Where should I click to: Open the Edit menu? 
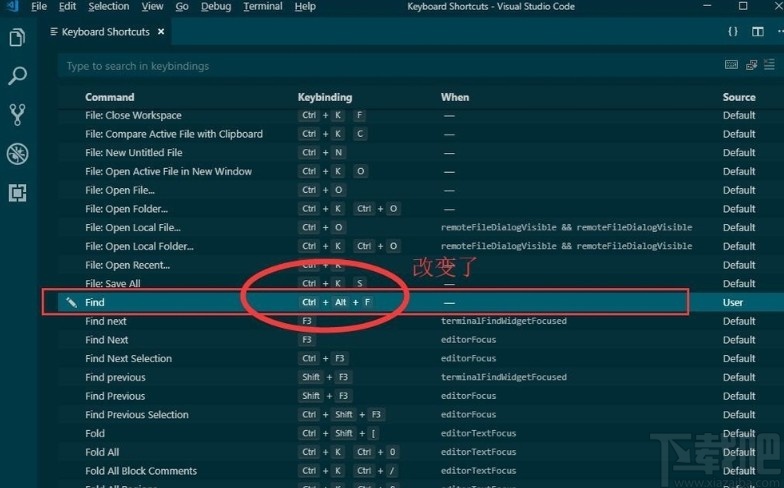pyautogui.click(x=67, y=6)
